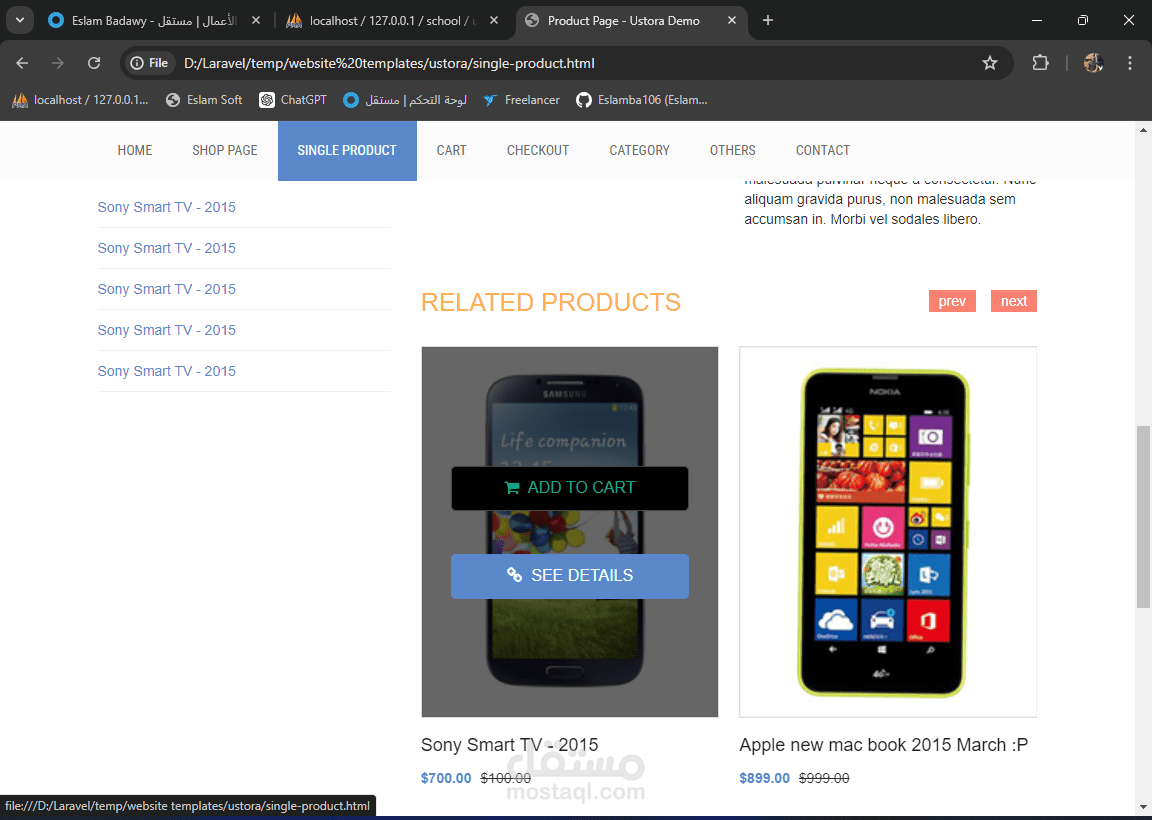
Task: Close the Eslam Badawy tab
Action: [256, 21]
